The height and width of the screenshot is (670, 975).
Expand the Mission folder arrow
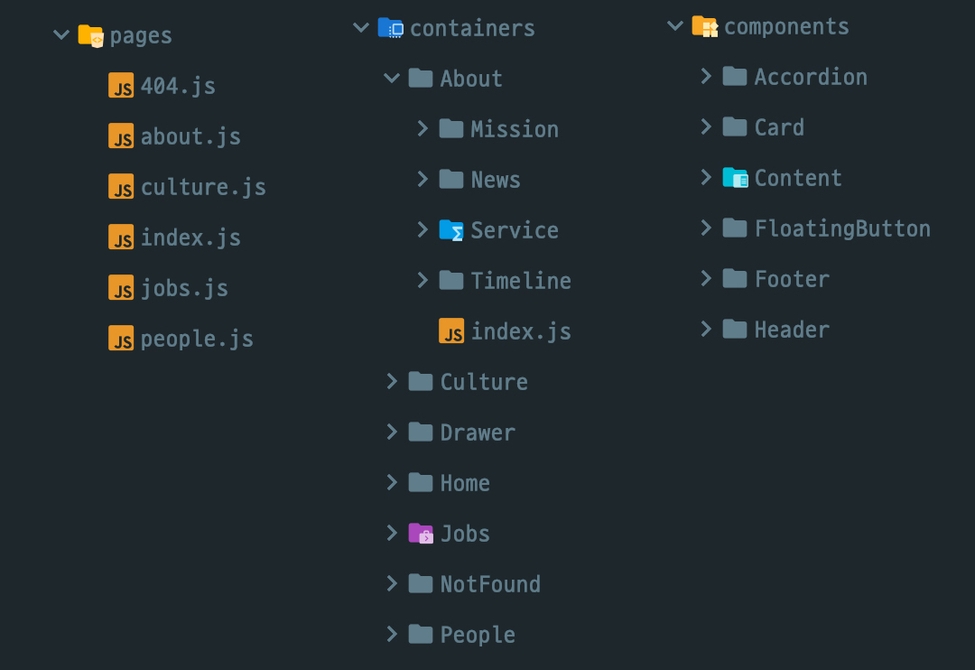coord(423,128)
